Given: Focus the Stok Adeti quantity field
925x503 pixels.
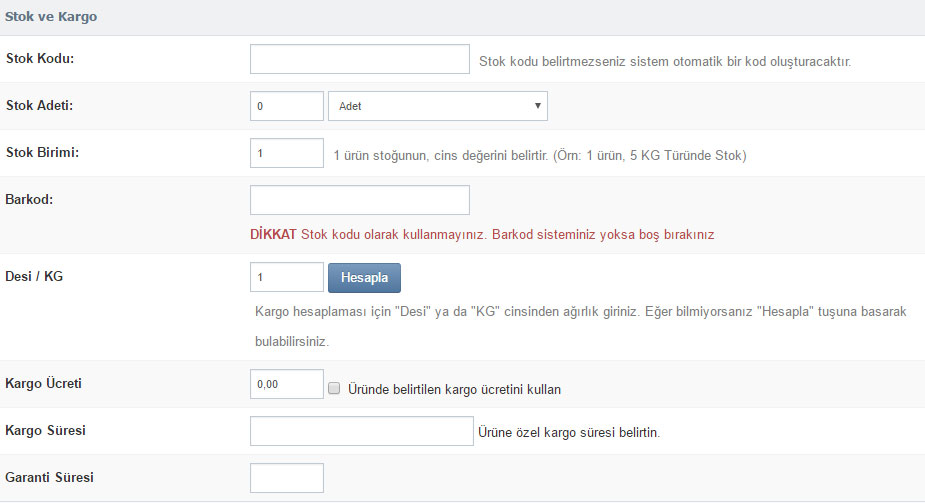Looking at the screenshot, I should 287,106.
